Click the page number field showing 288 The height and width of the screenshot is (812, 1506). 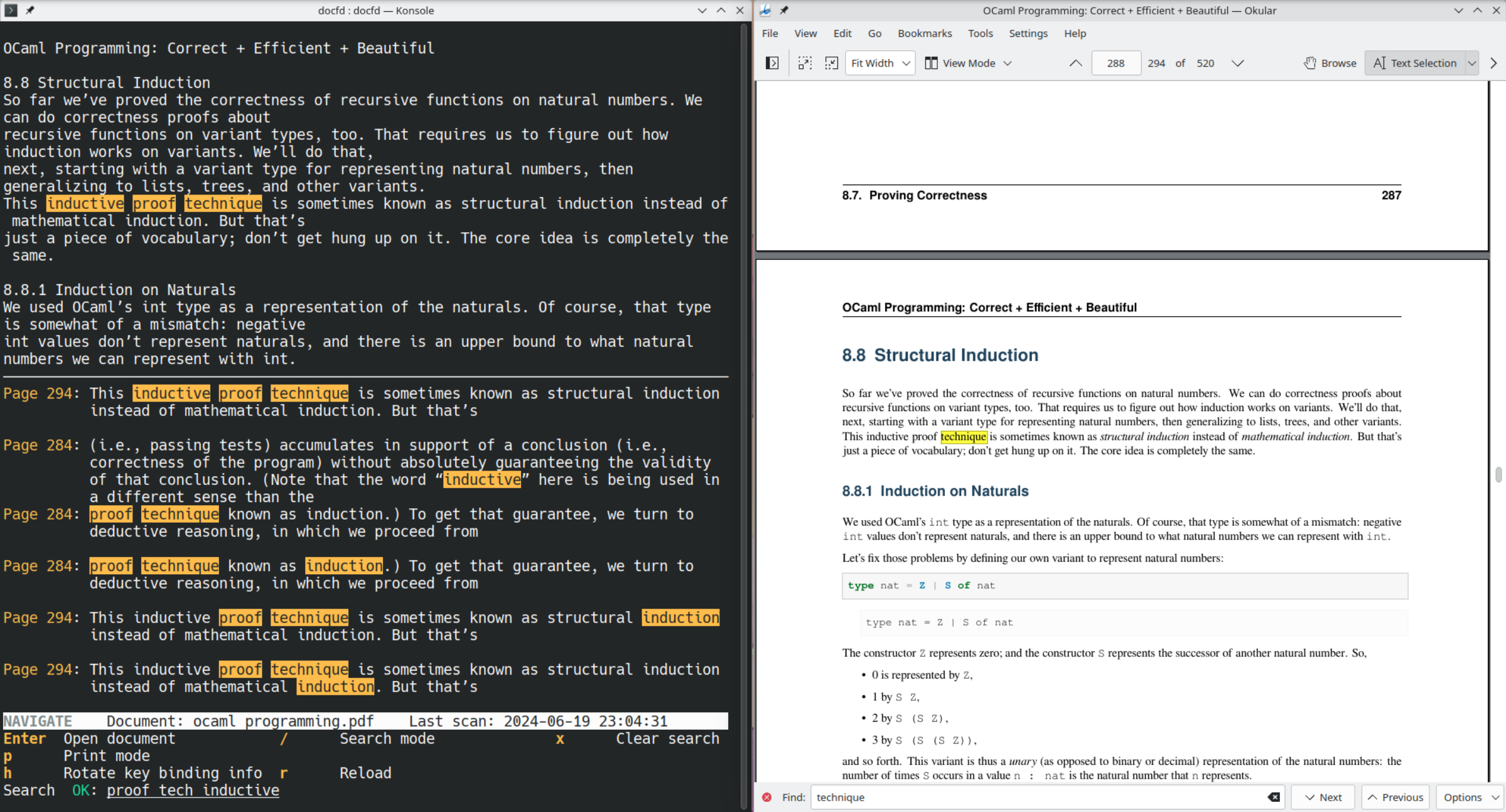point(1116,63)
